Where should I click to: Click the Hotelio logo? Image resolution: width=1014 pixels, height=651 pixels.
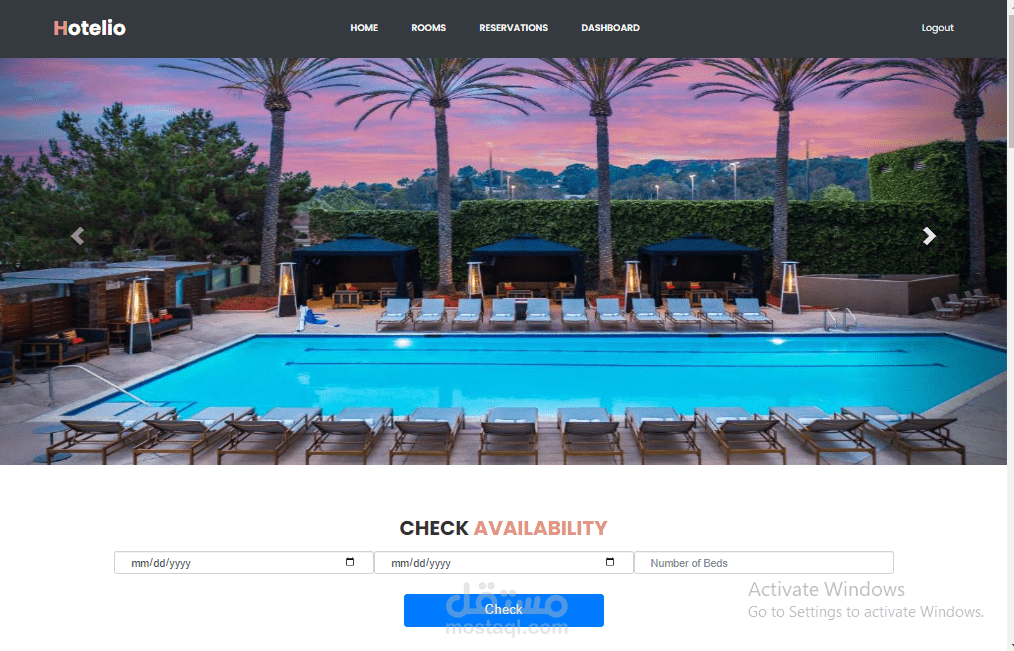89,28
